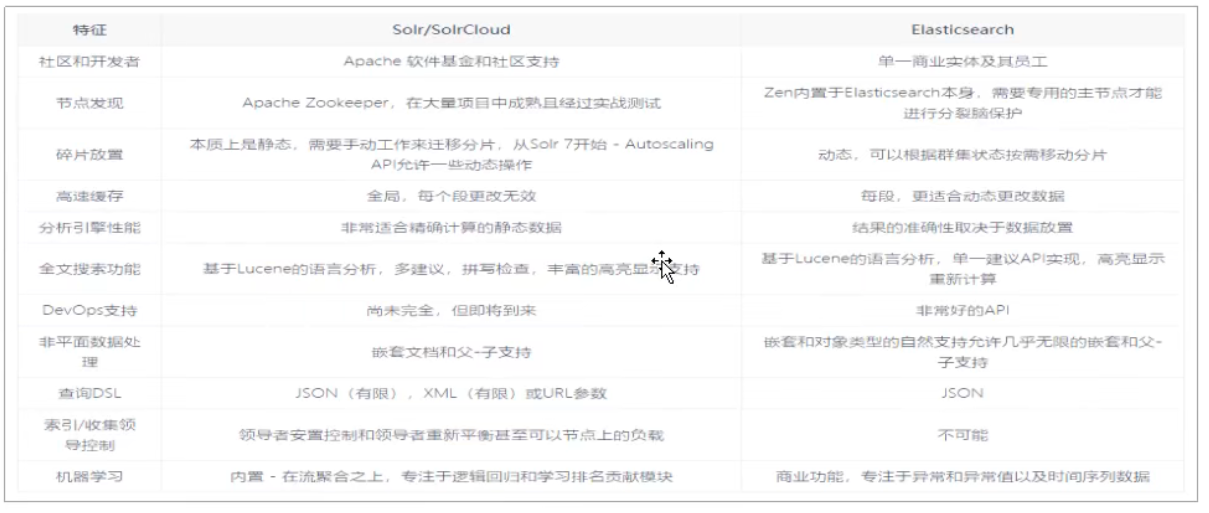Select cell "全局，每个段更改无效"
This screenshot has width=1209, height=513.
click(452, 196)
